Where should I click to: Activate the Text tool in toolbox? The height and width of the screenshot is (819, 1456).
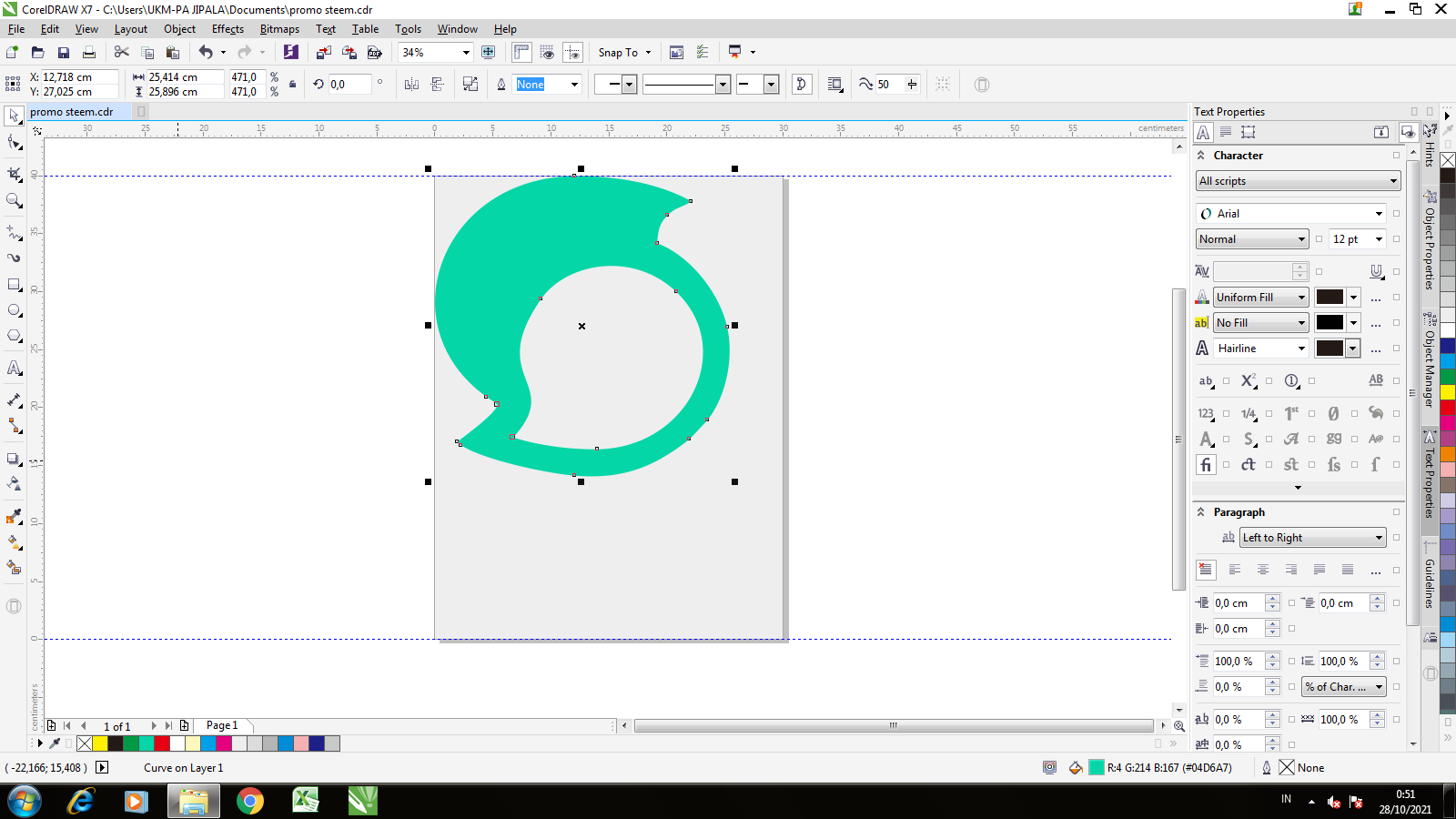(x=14, y=369)
